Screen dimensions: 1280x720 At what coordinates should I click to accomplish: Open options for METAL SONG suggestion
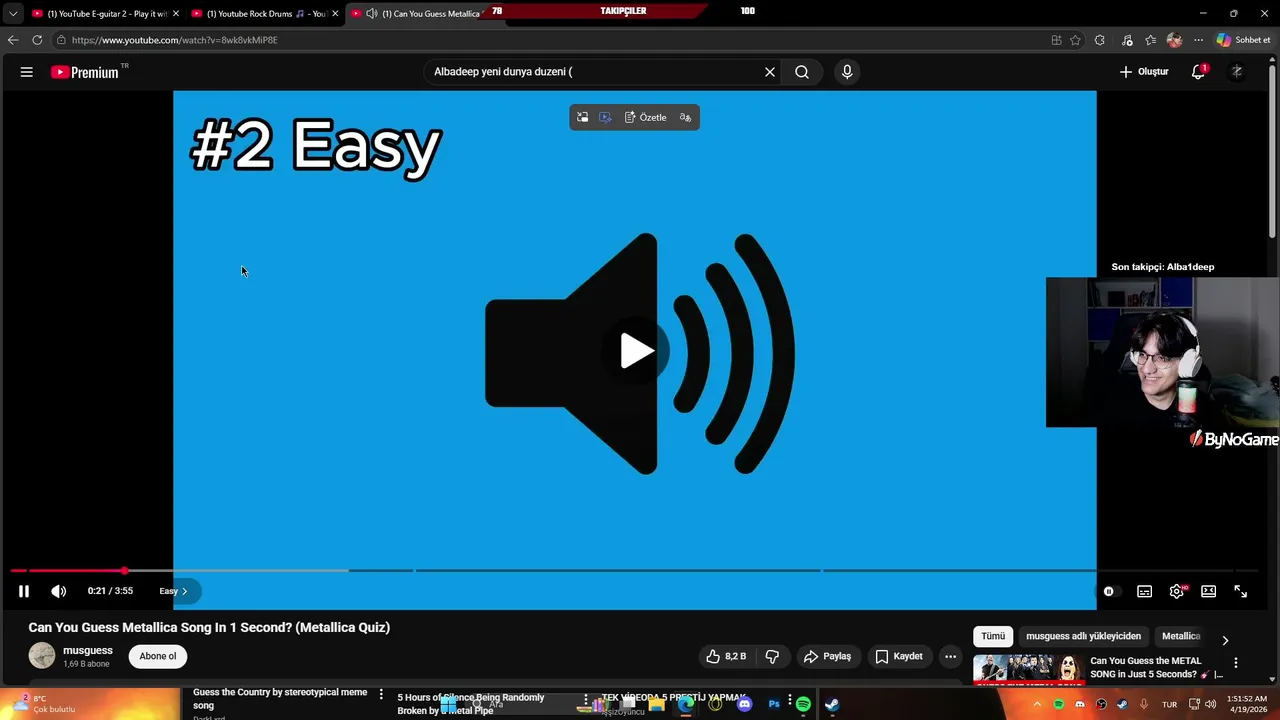tap(1236, 662)
